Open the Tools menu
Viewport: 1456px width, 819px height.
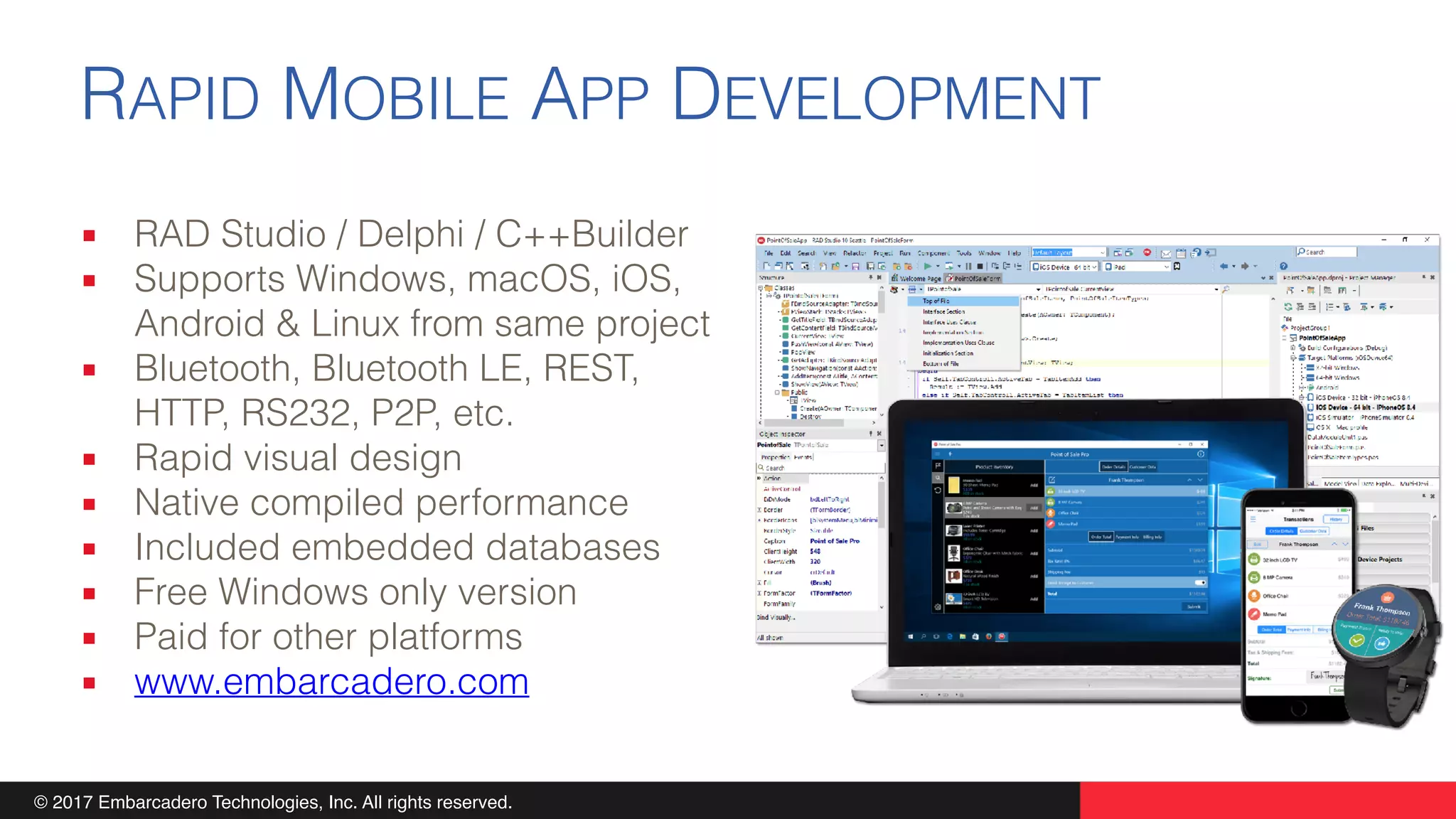[x=964, y=253]
